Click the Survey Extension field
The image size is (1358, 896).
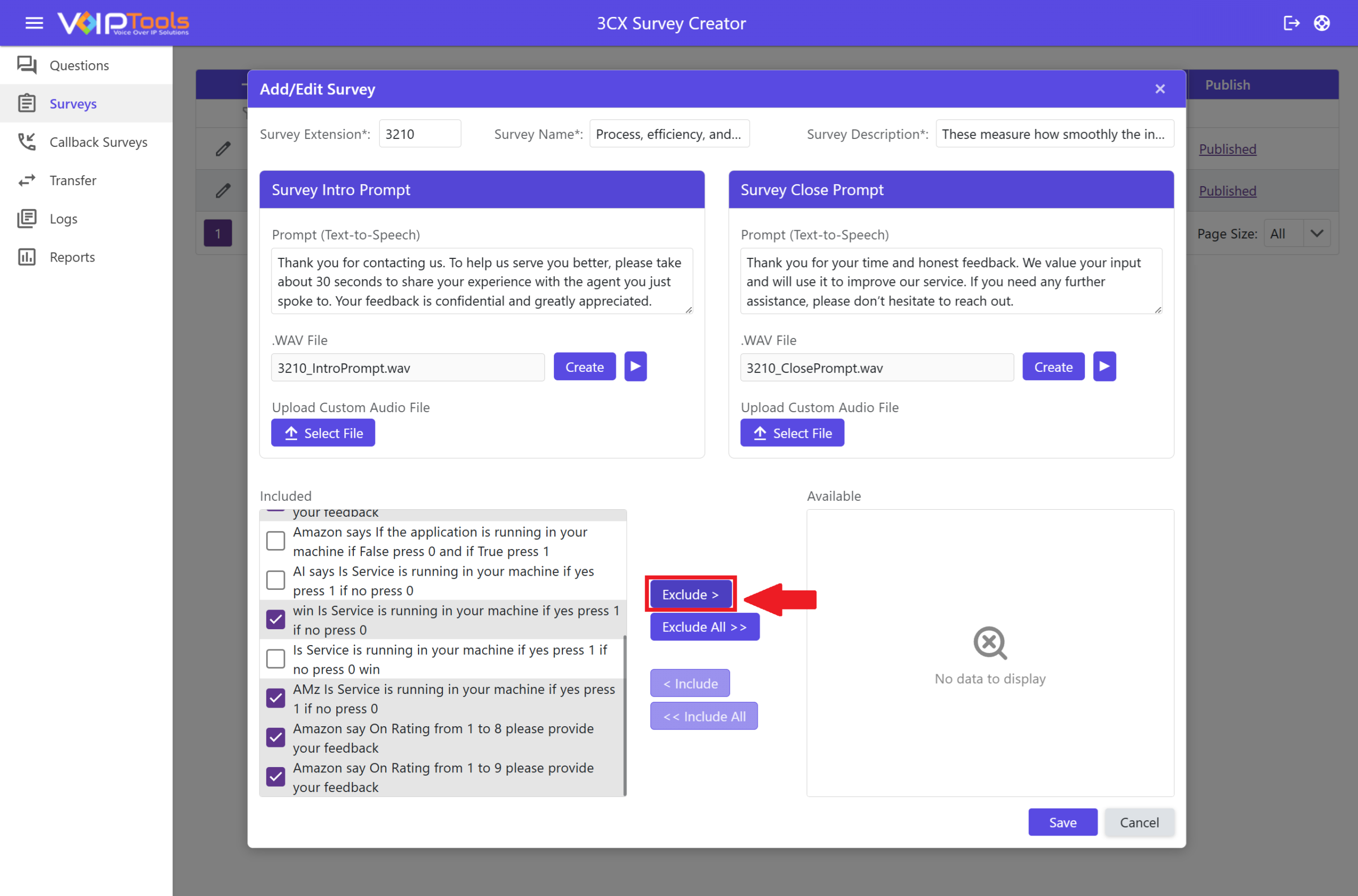(420, 134)
